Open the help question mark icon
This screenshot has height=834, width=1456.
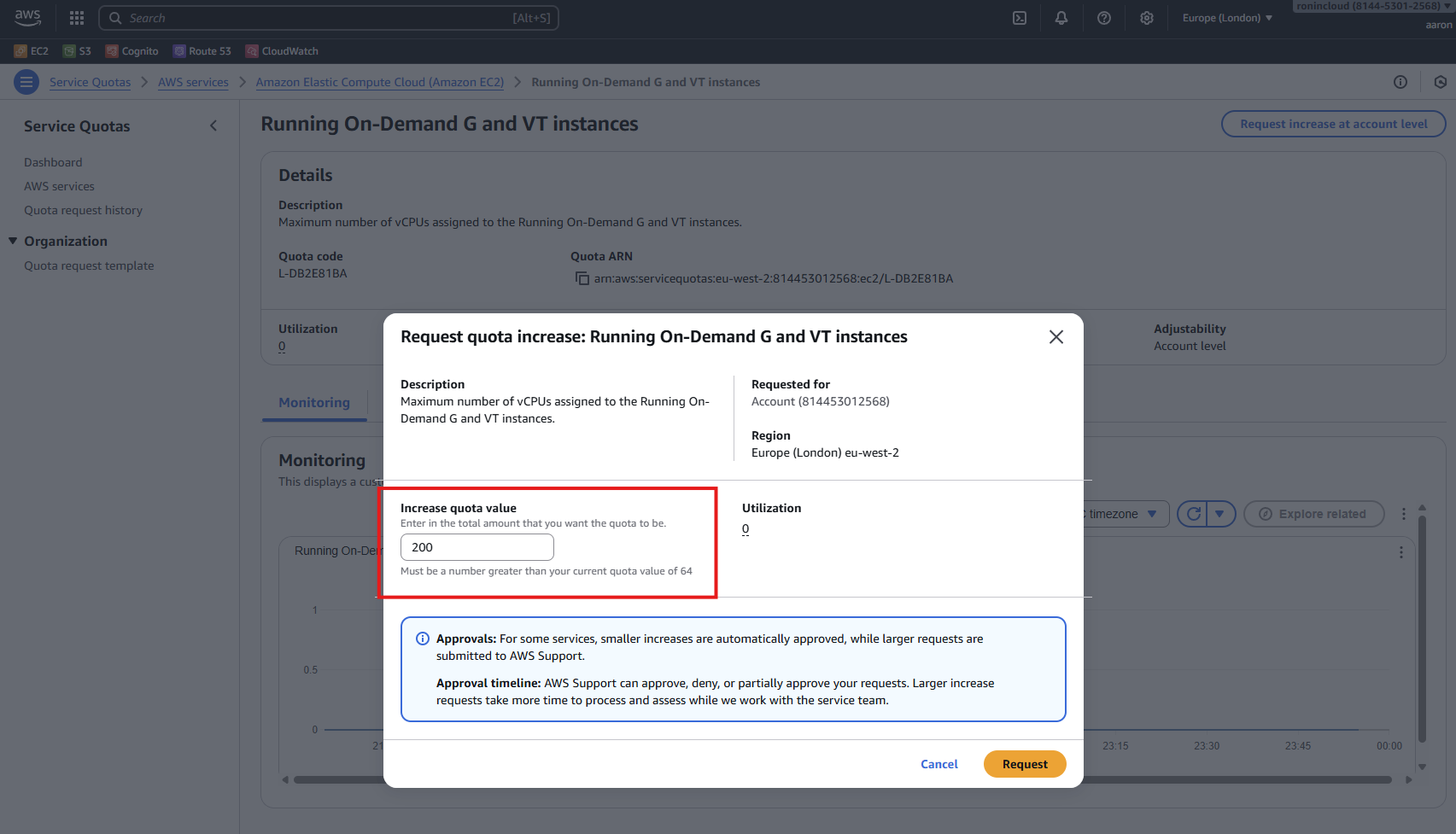(x=1104, y=18)
